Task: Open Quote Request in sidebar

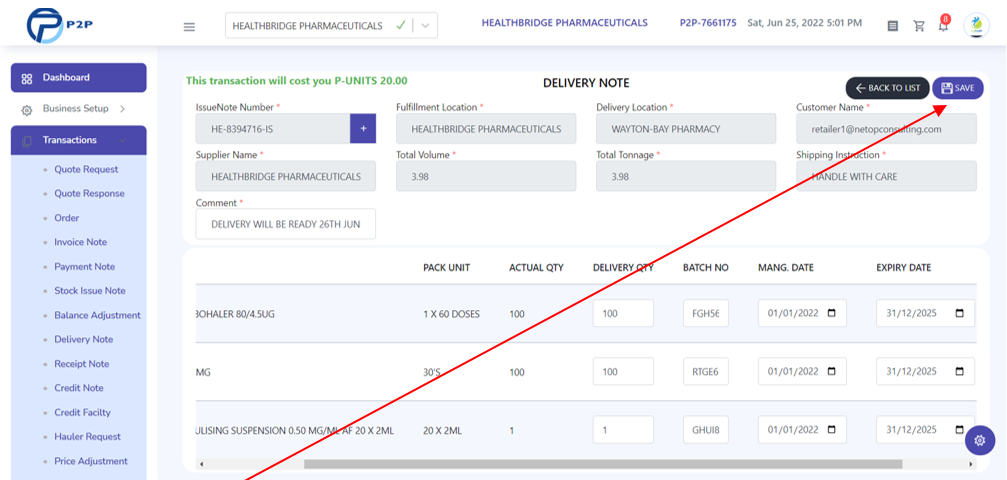Action: (x=86, y=170)
